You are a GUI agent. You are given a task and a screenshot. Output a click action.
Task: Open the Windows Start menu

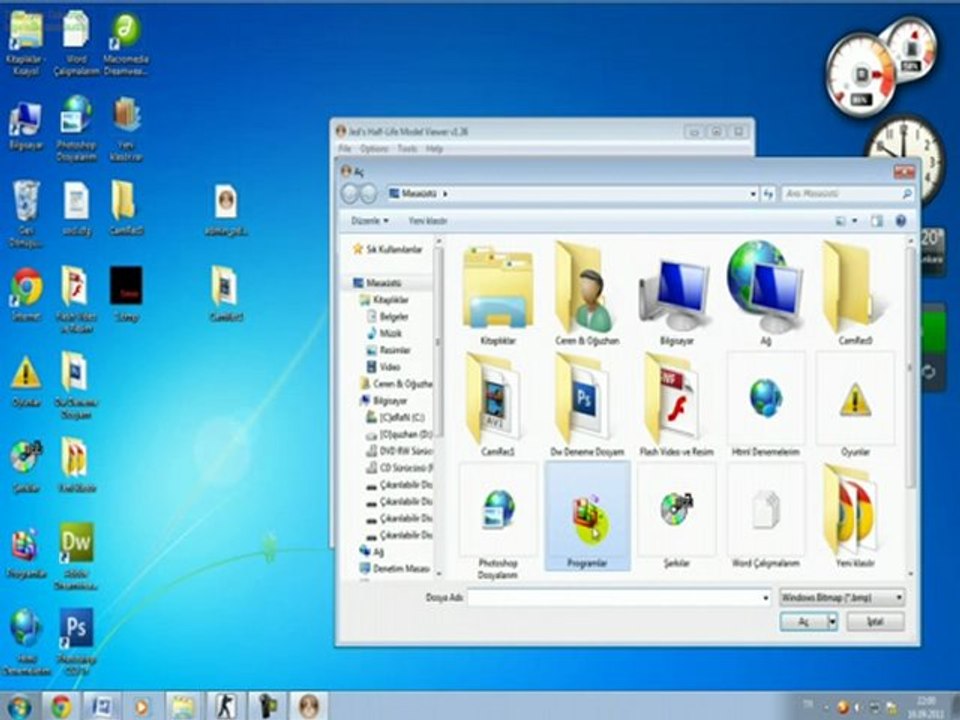(x=19, y=707)
